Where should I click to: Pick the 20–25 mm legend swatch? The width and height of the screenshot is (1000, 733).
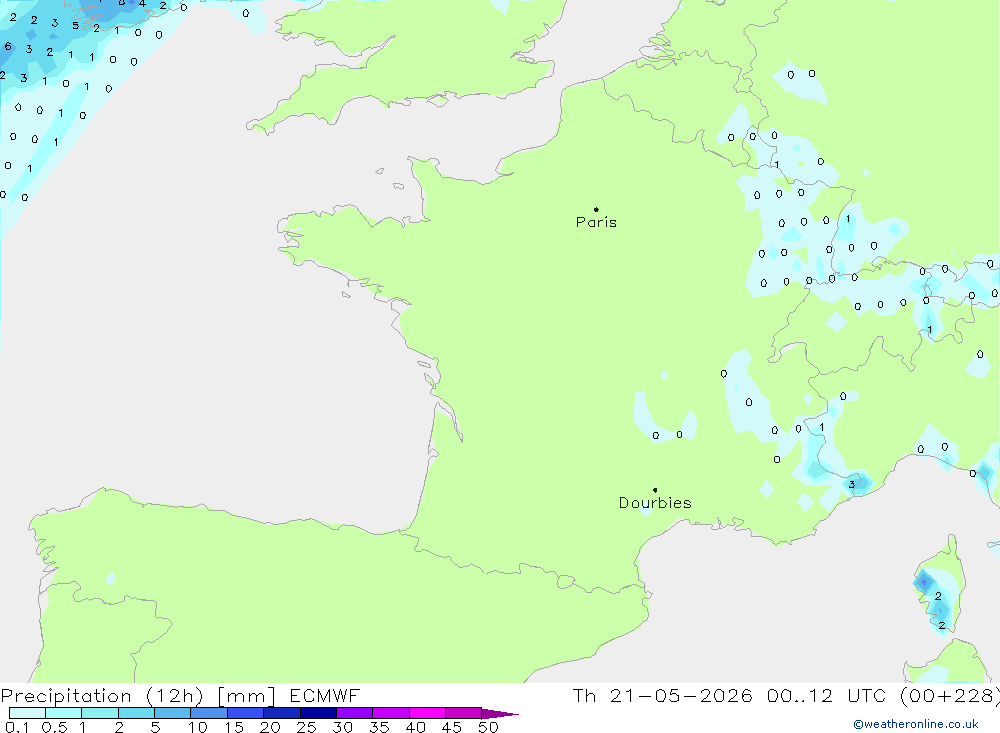point(282,713)
